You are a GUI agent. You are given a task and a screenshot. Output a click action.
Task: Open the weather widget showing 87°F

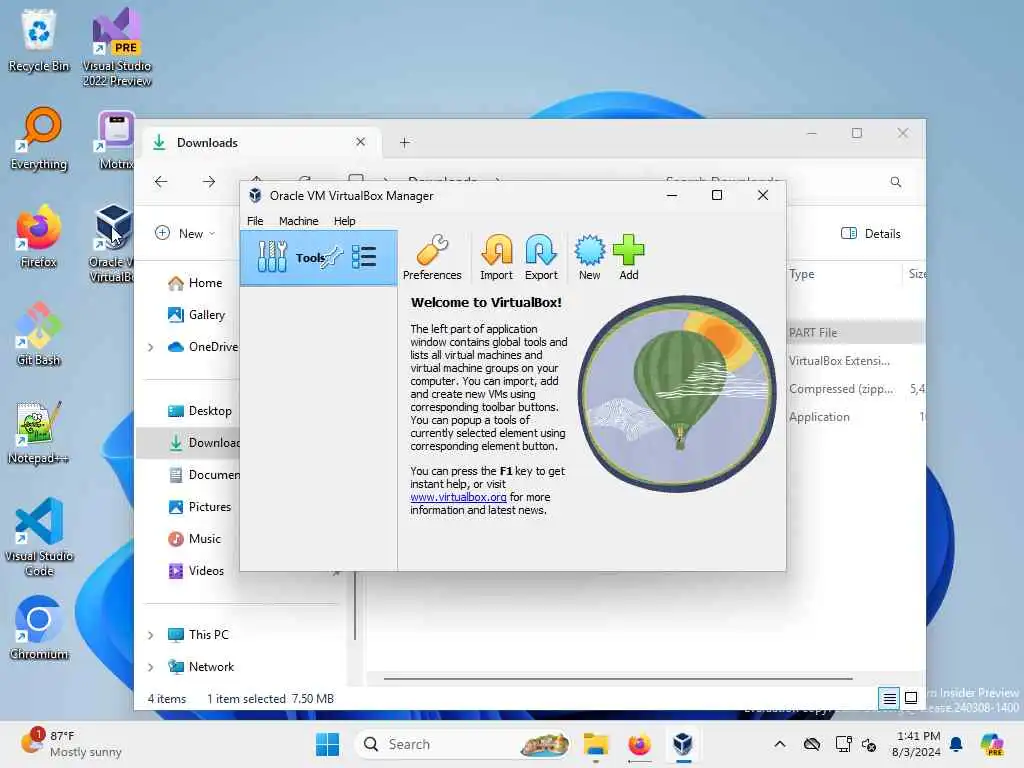[71, 744]
